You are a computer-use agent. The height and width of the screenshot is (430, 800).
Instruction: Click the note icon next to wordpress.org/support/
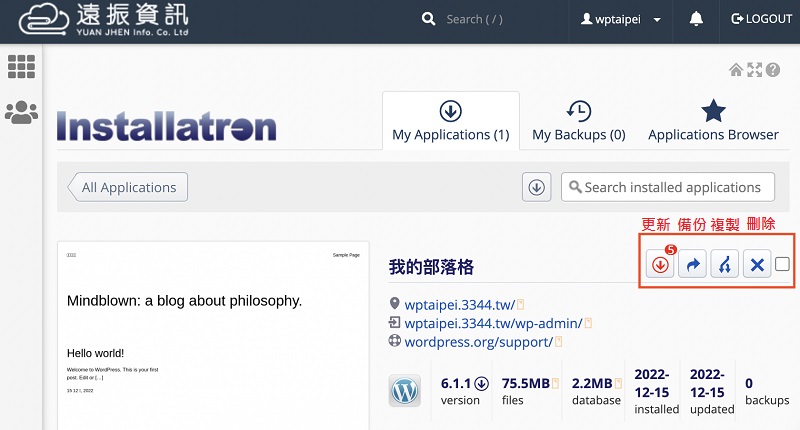click(x=559, y=342)
